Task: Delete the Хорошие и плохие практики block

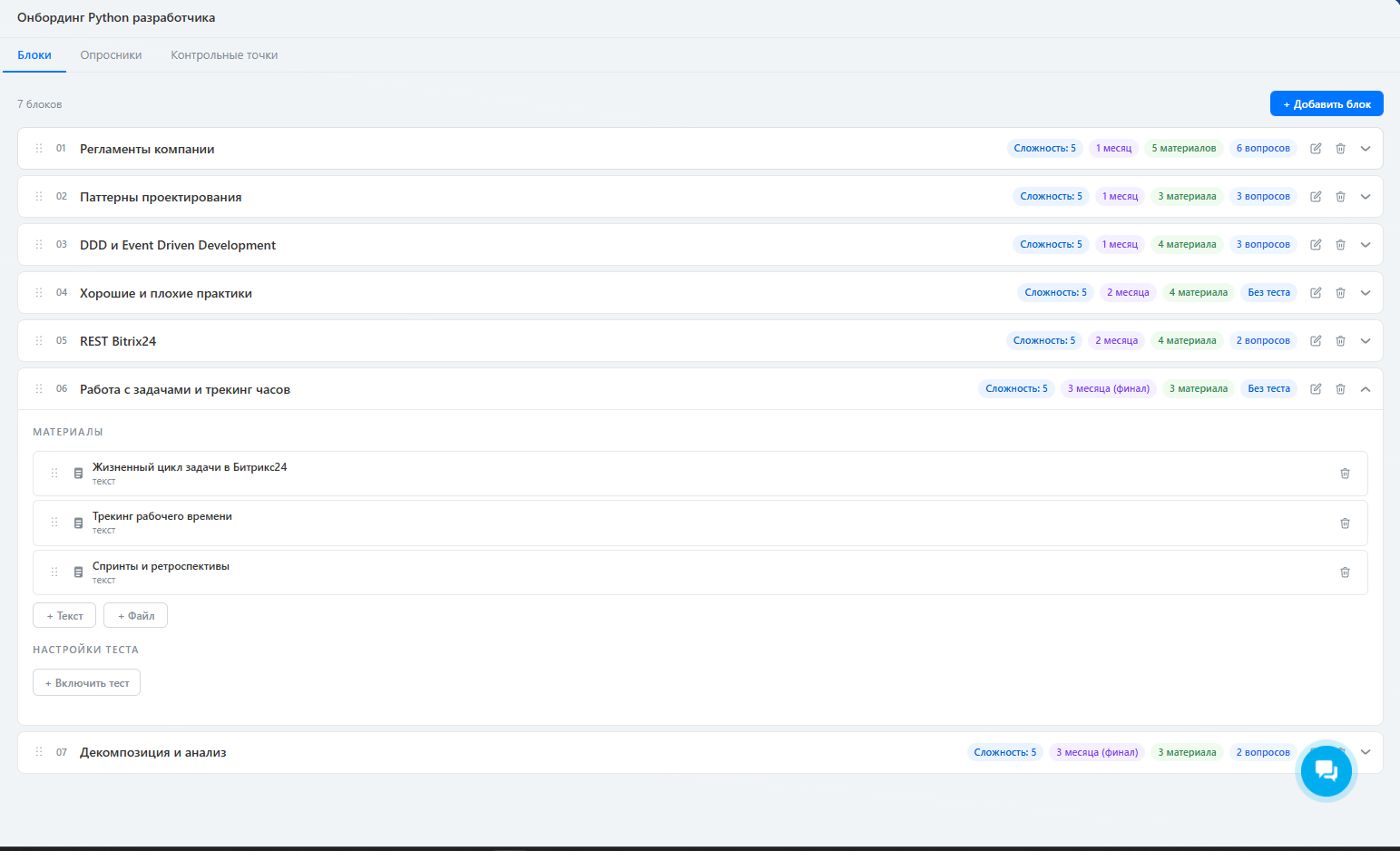Action: [x=1340, y=293]
